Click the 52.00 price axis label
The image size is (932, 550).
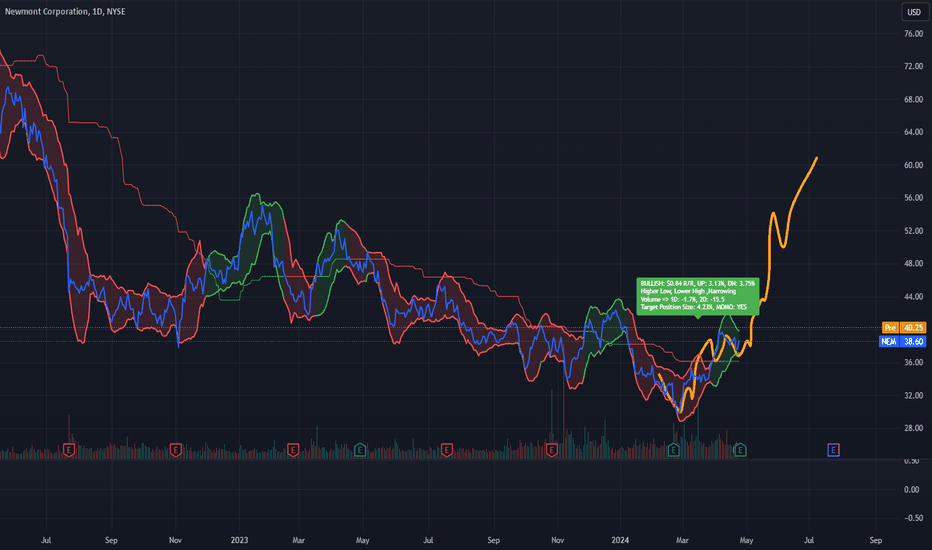914,231
